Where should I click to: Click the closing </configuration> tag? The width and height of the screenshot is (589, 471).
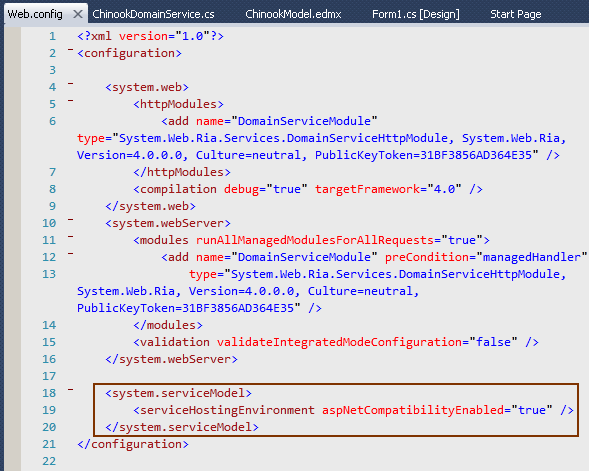pos(133,444)
